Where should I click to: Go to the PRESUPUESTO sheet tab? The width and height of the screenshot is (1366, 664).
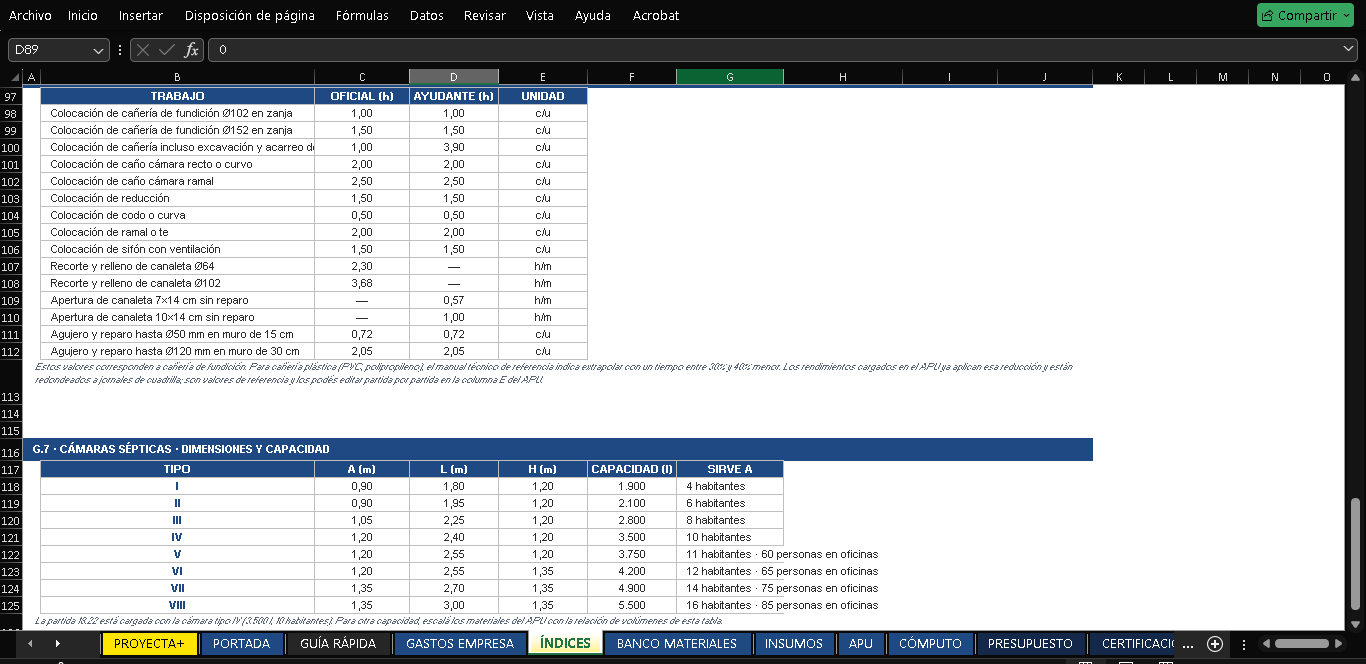pyautogui.click(x=1030, y=644)
